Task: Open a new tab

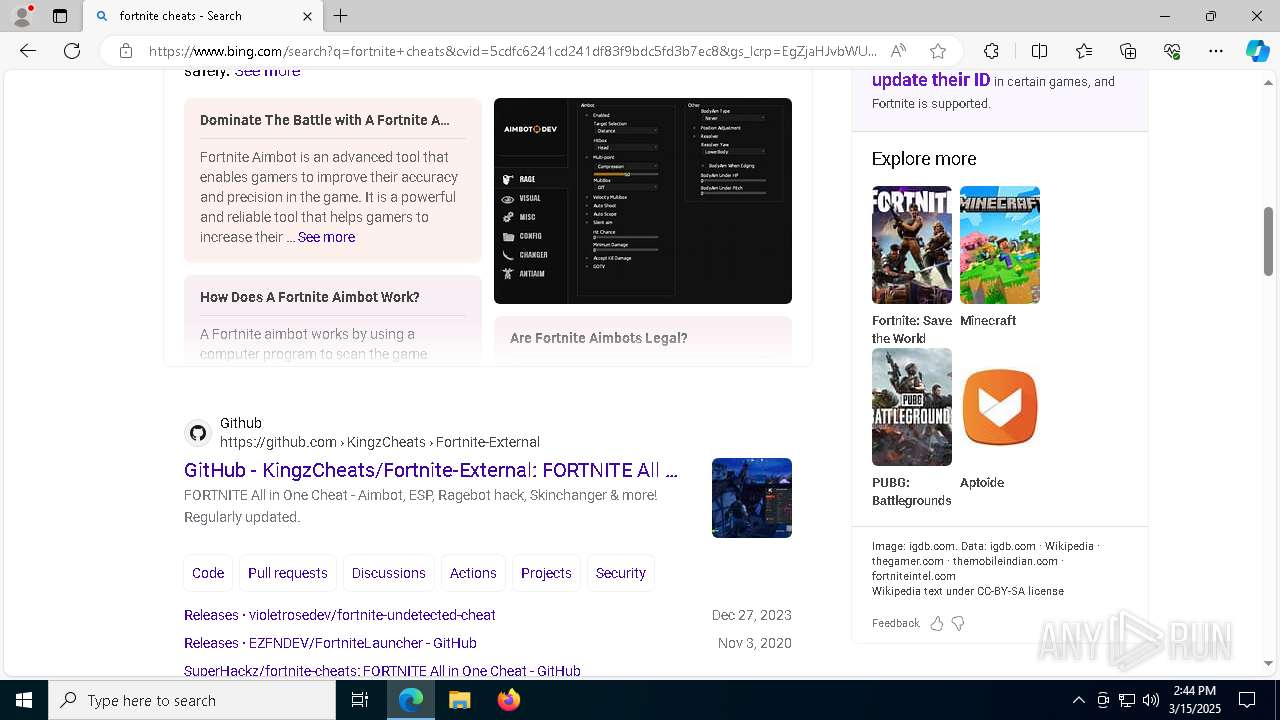Action: point(341,16)
